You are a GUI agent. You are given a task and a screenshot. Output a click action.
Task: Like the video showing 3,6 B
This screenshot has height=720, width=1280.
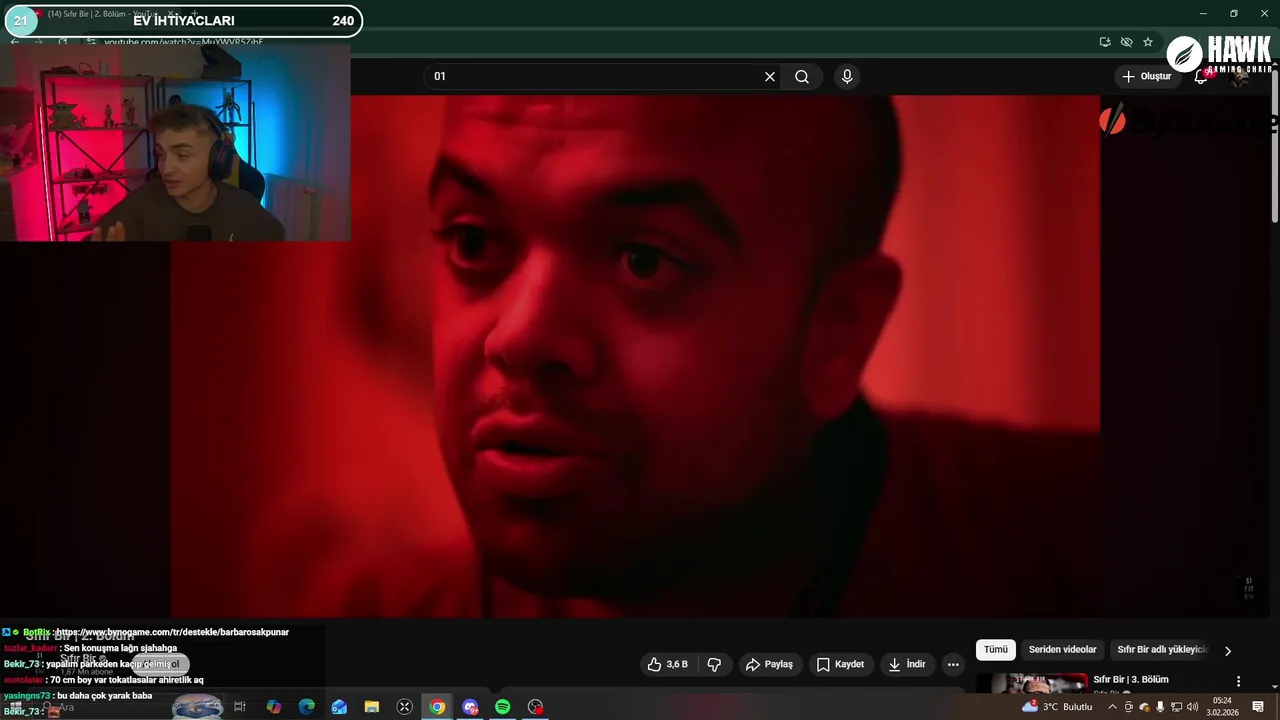pos(667,664)
